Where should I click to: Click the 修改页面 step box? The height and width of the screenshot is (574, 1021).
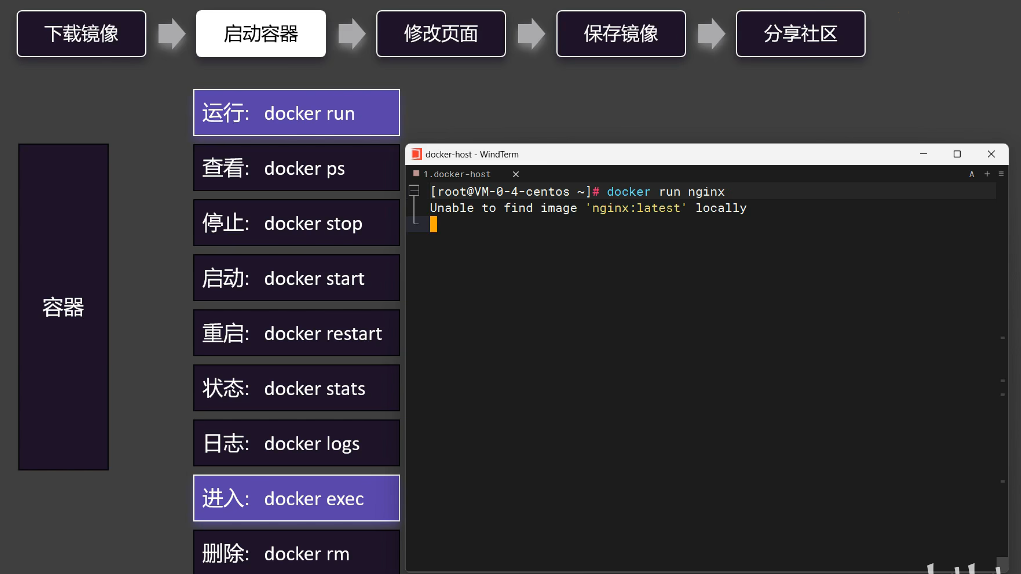[x=441, y=33]
